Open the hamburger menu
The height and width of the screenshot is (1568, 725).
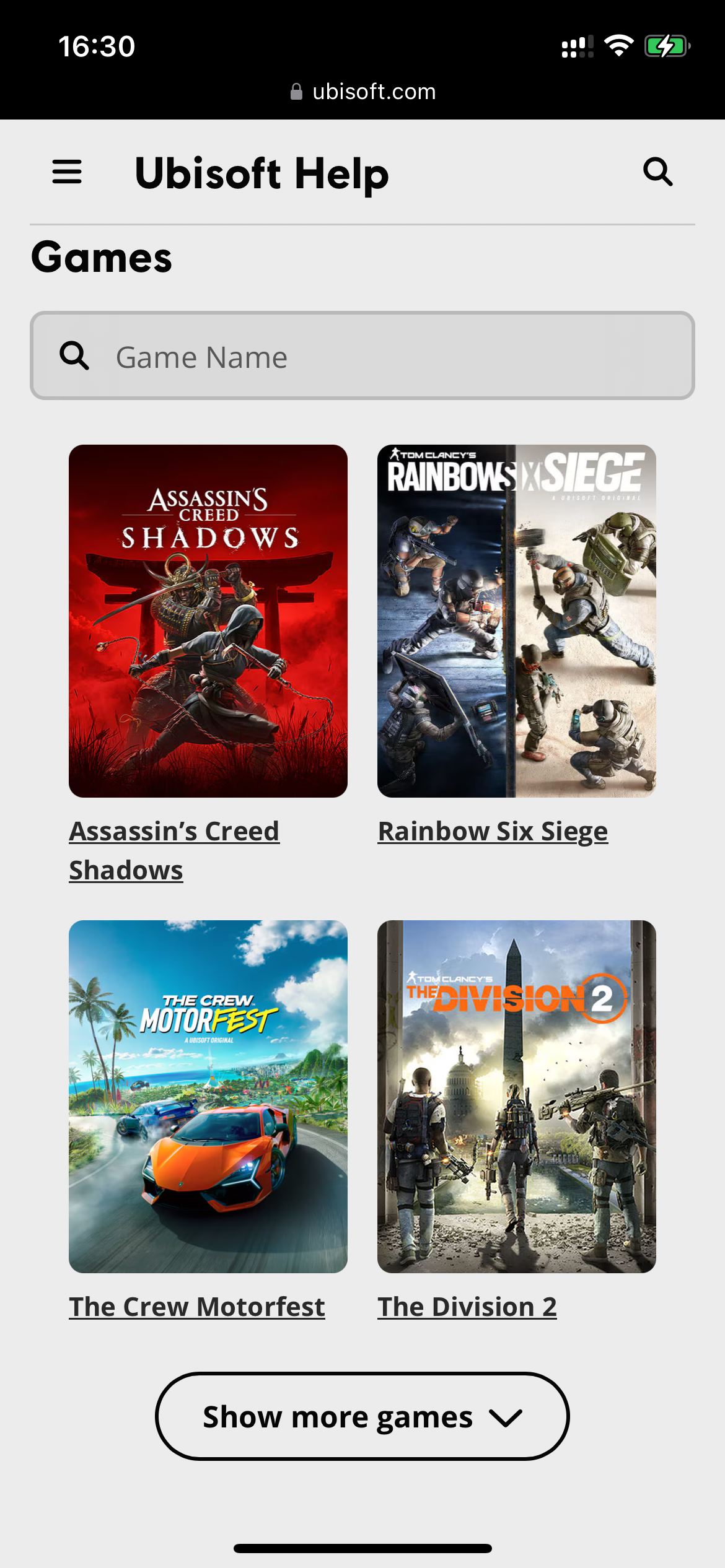(x=67, y=172)
